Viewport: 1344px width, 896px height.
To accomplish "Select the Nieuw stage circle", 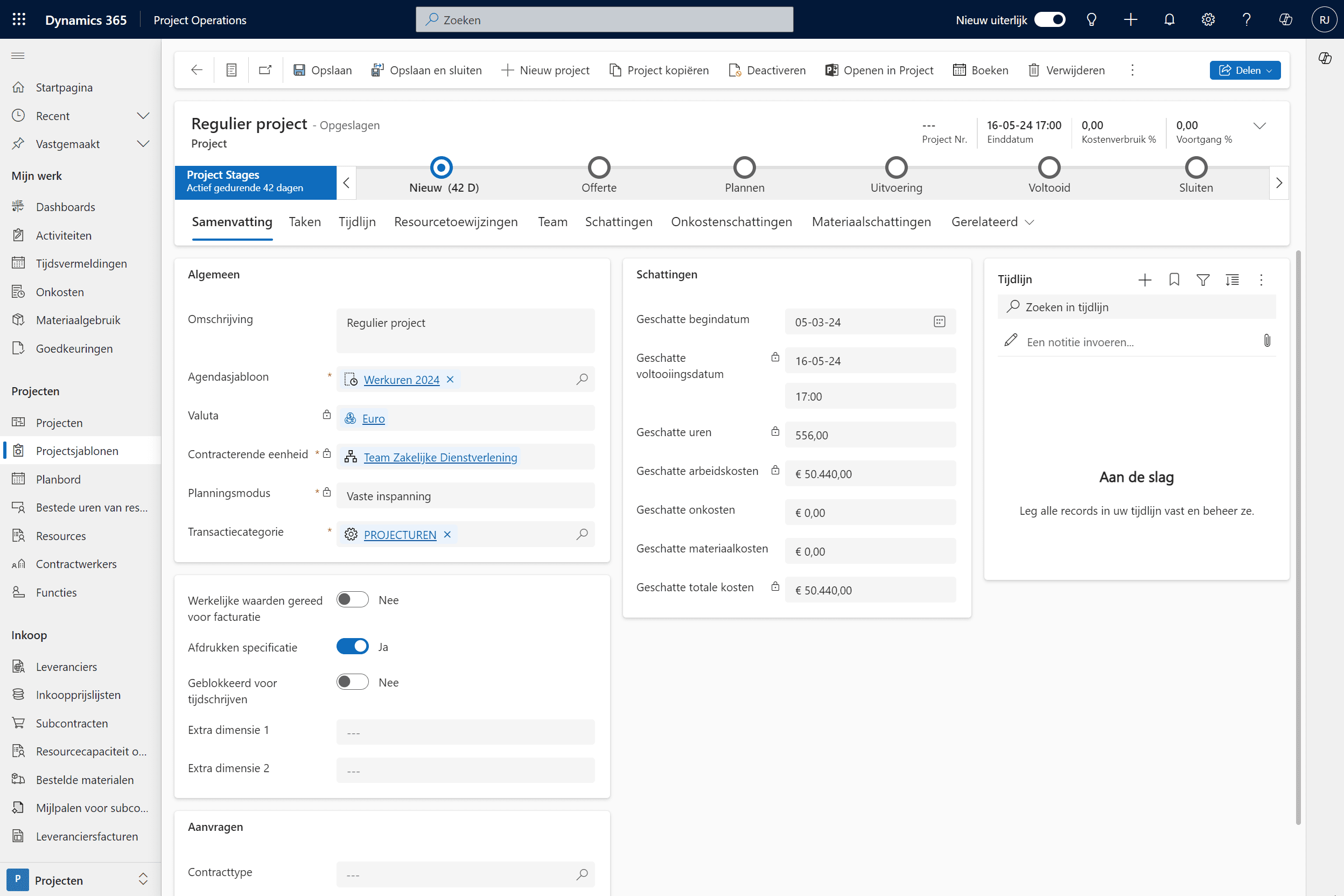I will [441, 167].
